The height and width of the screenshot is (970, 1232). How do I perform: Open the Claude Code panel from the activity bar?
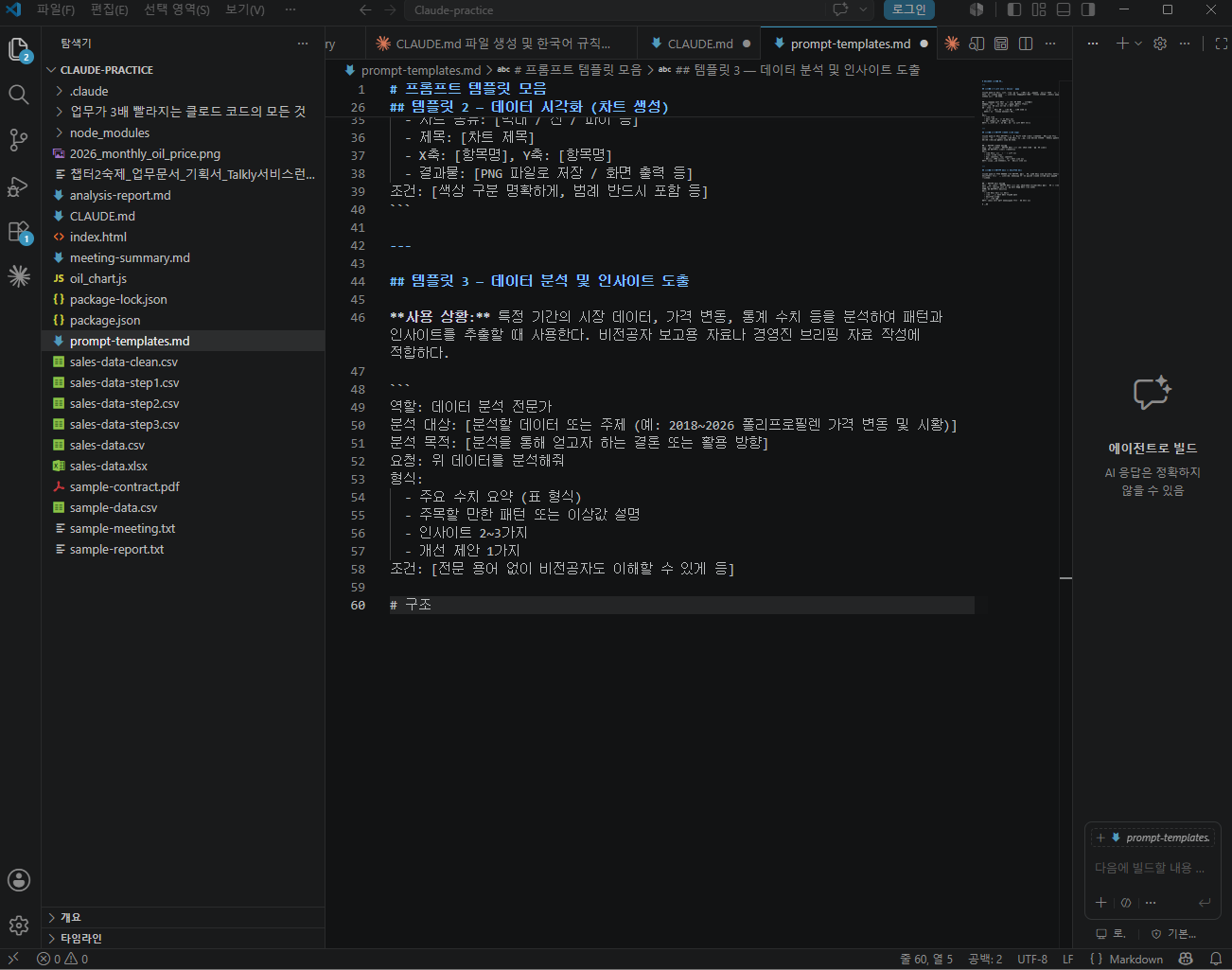[19, 276]
